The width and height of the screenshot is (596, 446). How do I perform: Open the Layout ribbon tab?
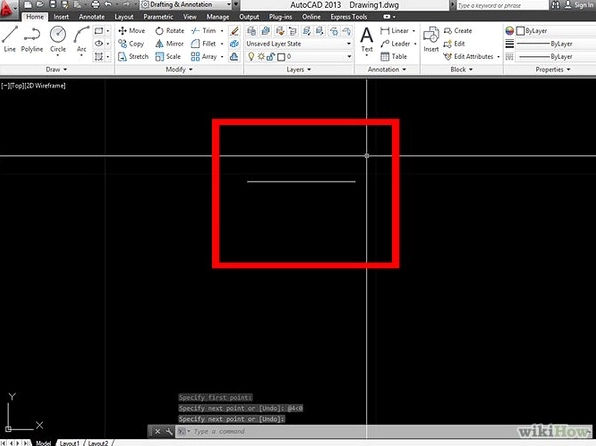click(x=124, y=17)
